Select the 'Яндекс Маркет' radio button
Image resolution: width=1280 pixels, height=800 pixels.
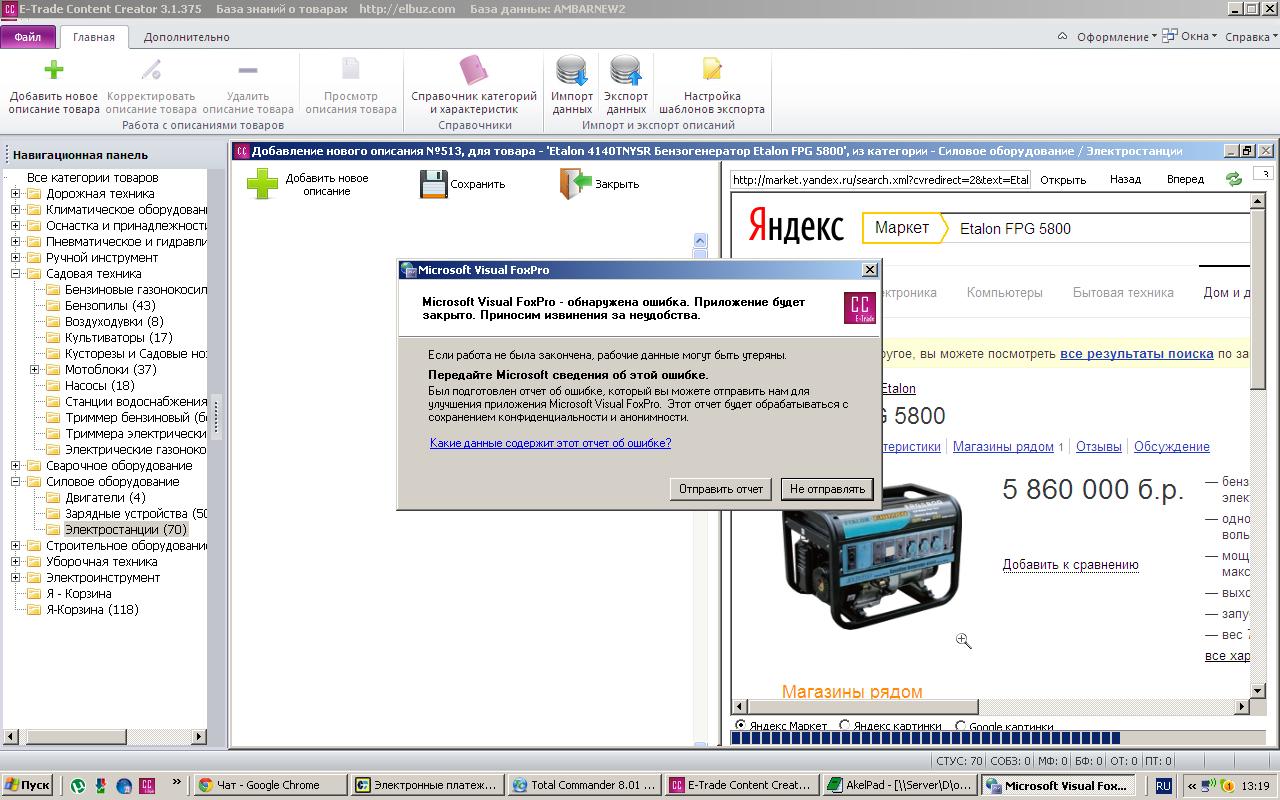[x=740, y=726]
